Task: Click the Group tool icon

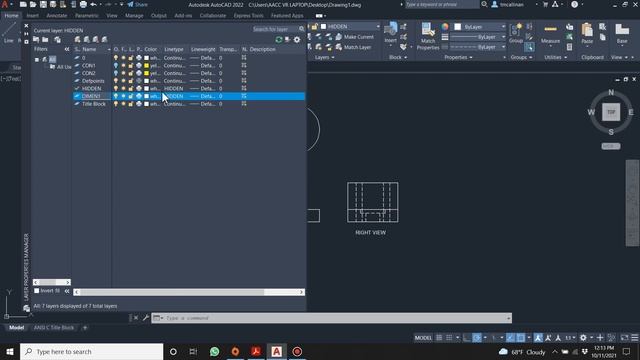Action: click(x=516, y=33)
